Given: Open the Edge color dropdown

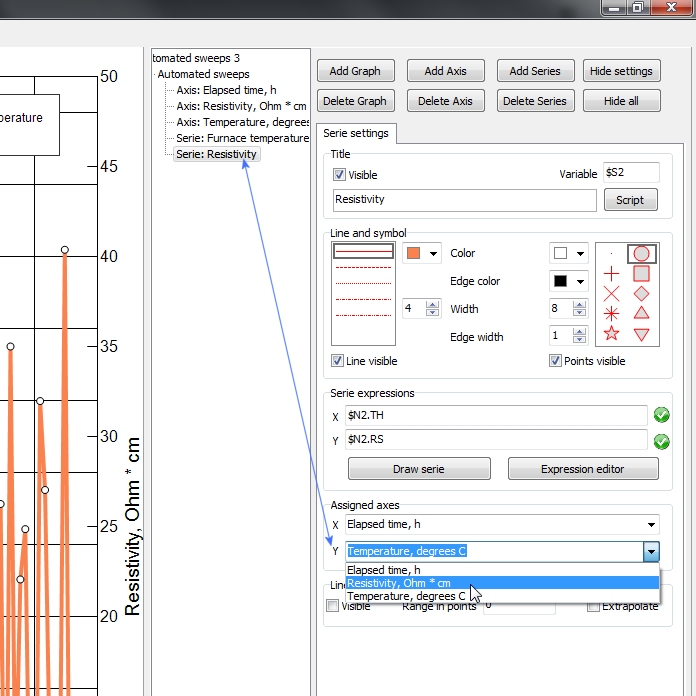Looking at the screenshot, I should pyautogui.click(x=580, y=281).
